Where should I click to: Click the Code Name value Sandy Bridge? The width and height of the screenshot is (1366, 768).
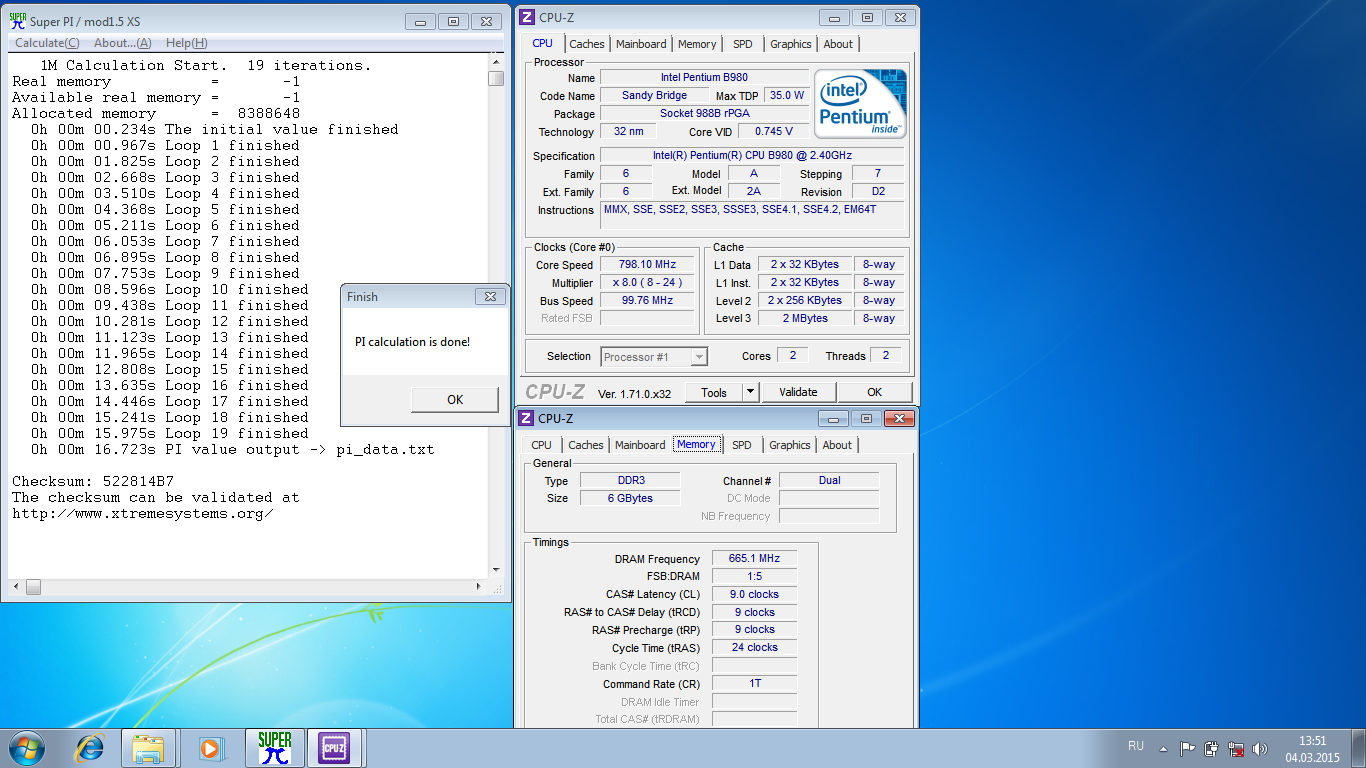pos(654,95)
